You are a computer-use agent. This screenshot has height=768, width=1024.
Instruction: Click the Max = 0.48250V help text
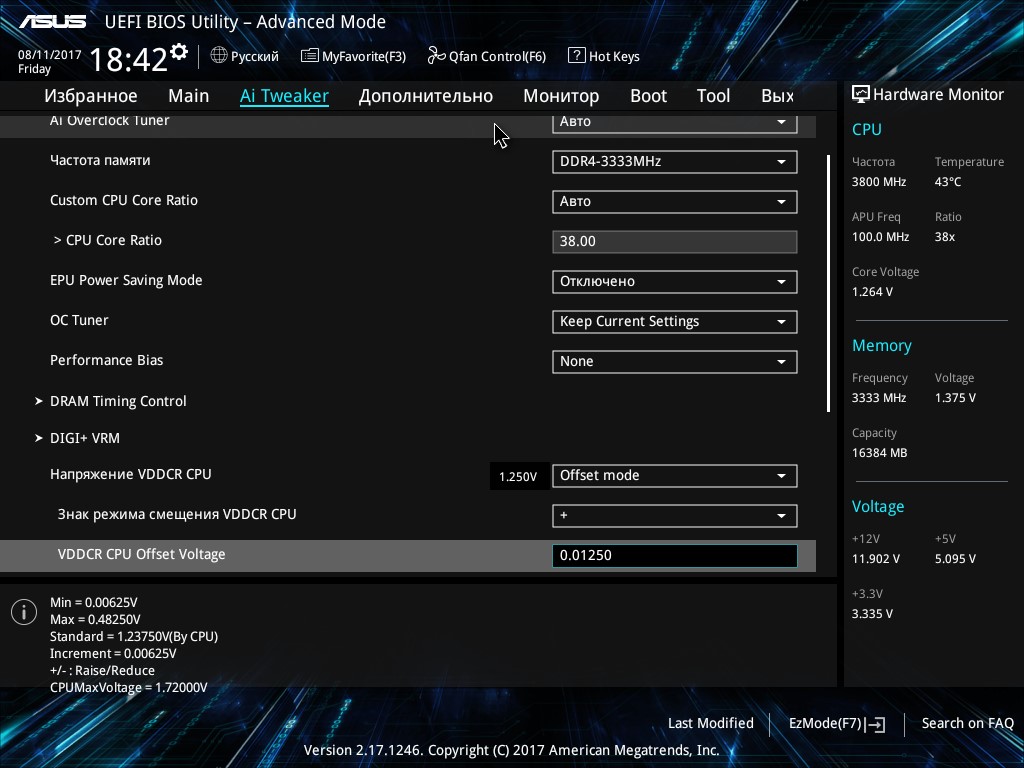[95, 619]
